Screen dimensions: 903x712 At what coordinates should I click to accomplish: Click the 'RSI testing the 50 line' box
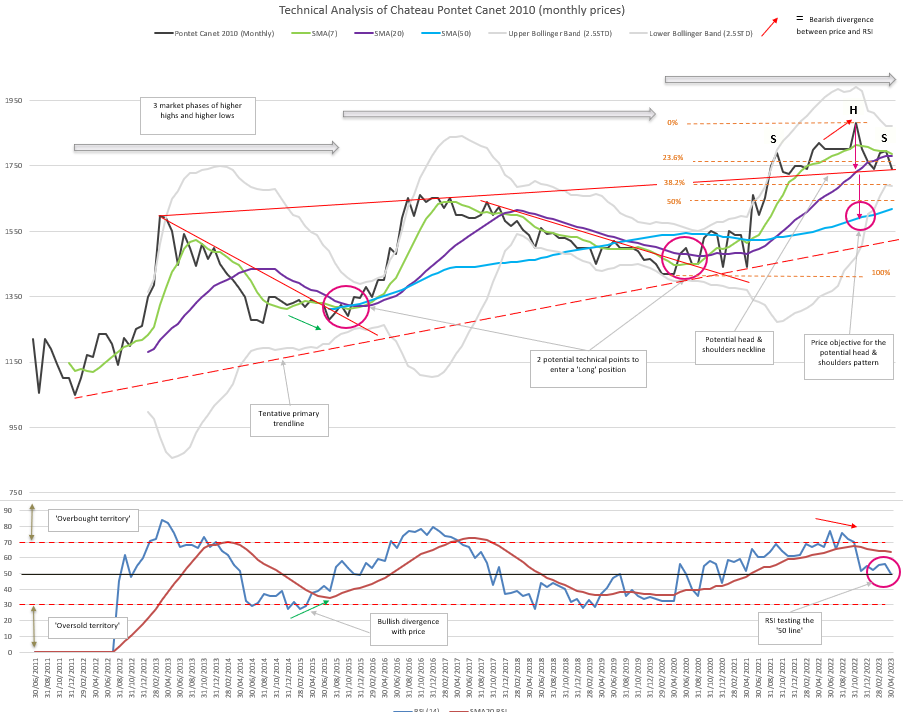(789, 627)
